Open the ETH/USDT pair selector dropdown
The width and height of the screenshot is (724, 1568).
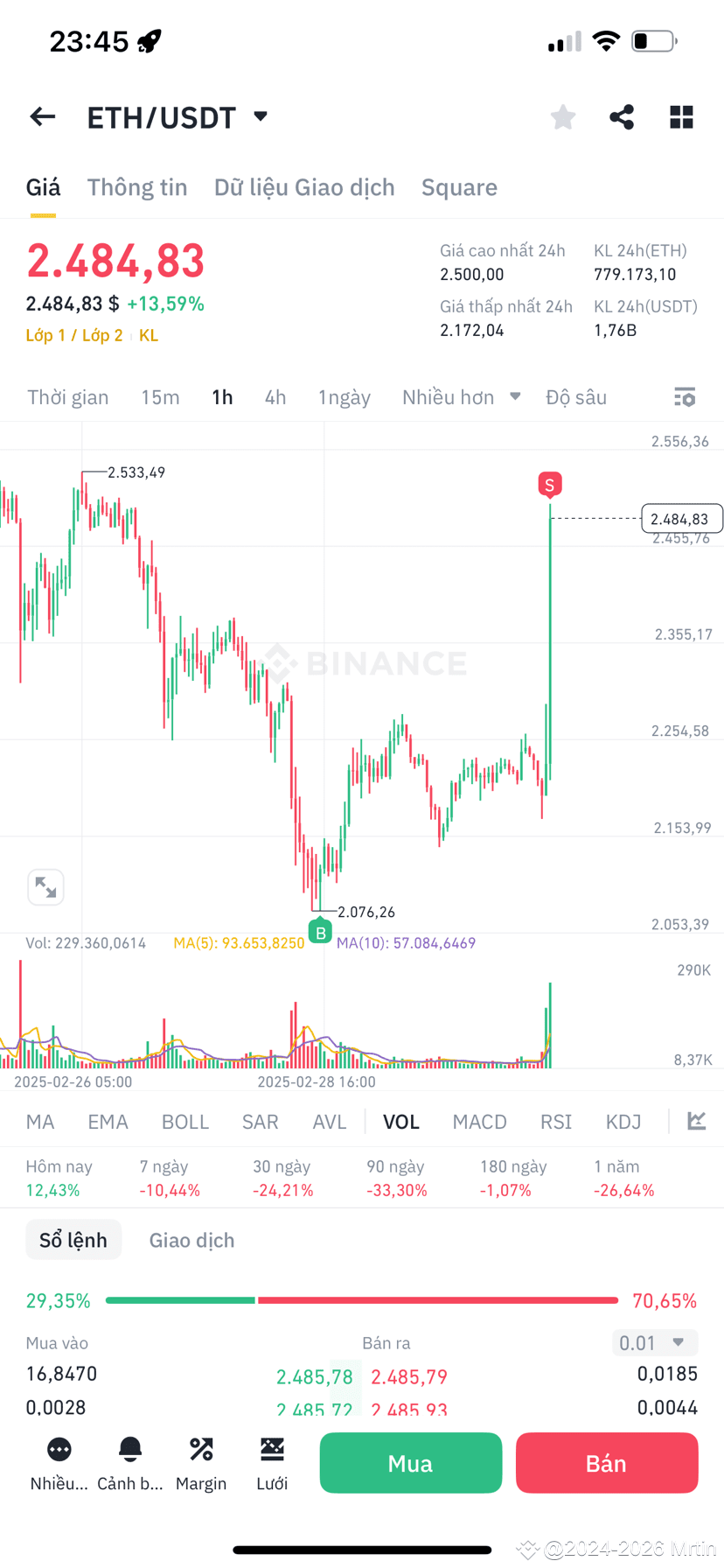coord(260,116)
